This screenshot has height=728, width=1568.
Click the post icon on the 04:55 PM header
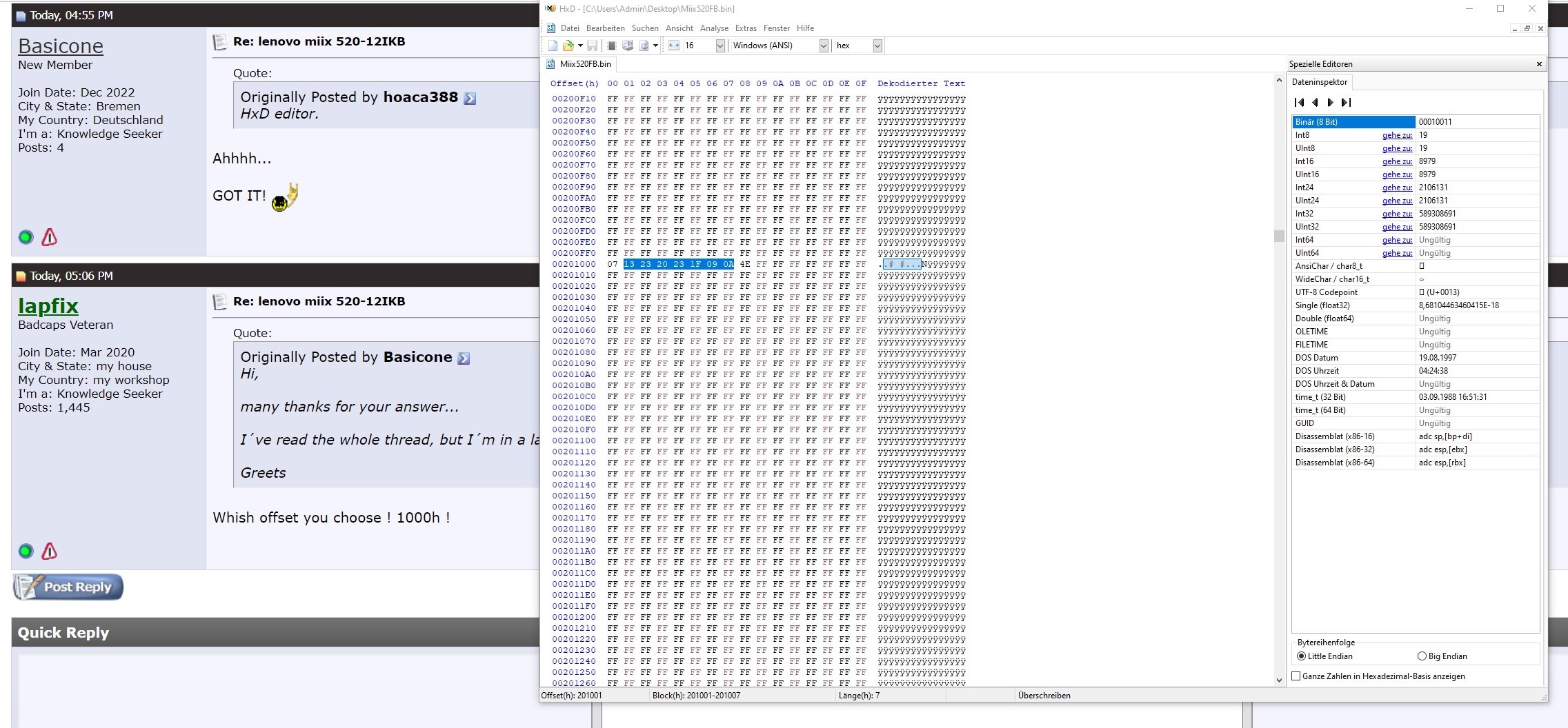coord(21,16)
